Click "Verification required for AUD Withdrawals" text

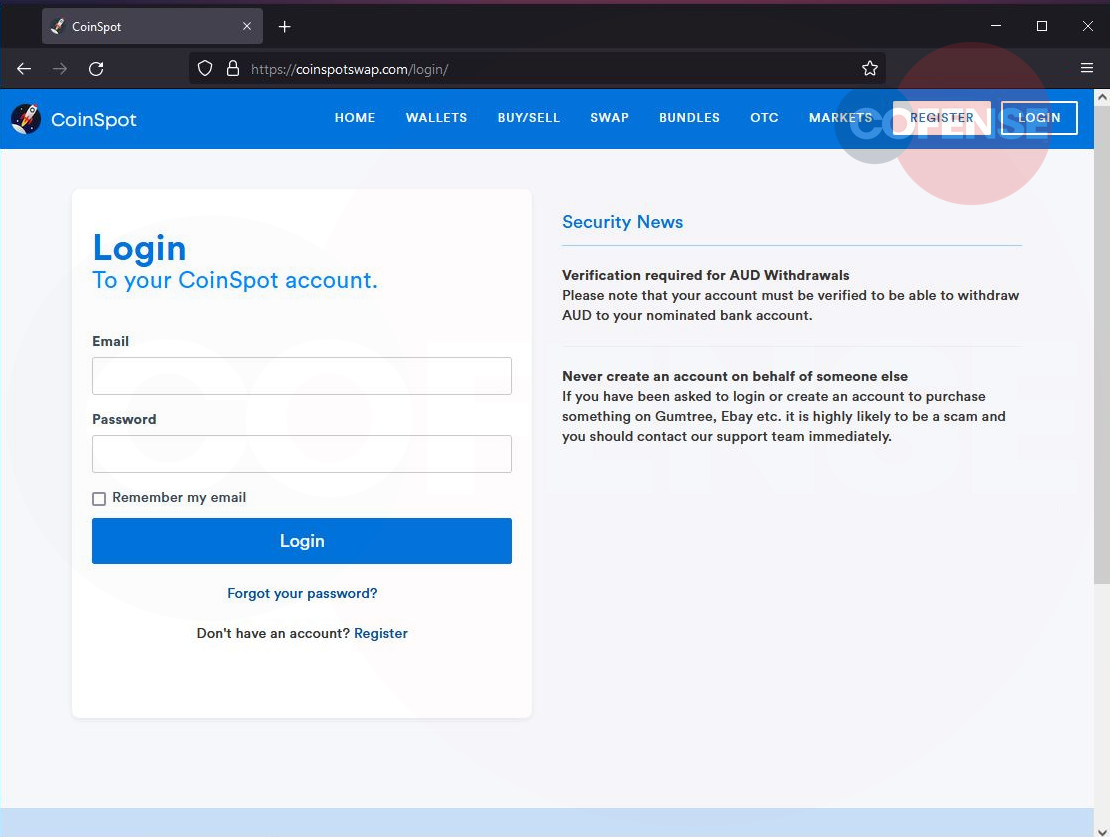pos(706,275)
